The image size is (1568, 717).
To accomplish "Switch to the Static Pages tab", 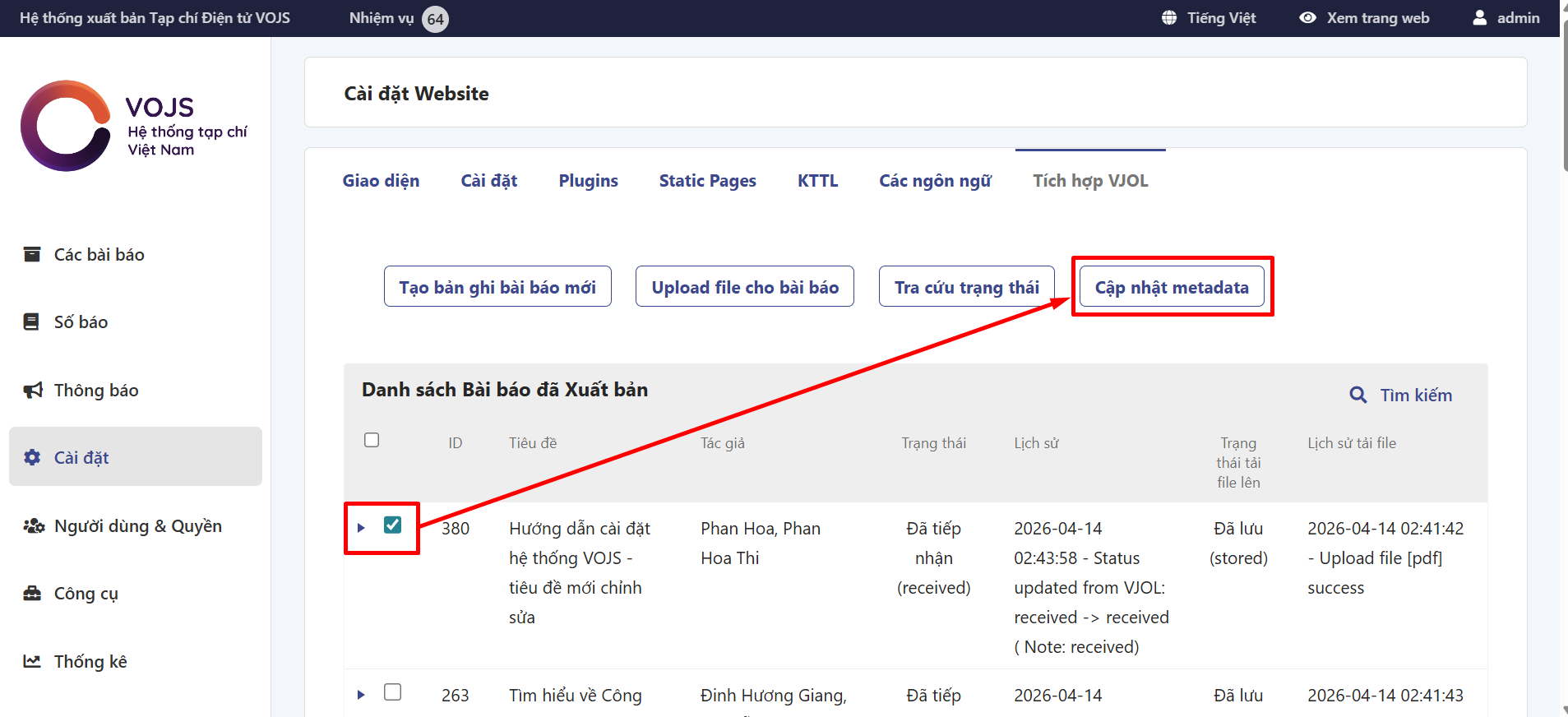I will click(x=708, y=181).
